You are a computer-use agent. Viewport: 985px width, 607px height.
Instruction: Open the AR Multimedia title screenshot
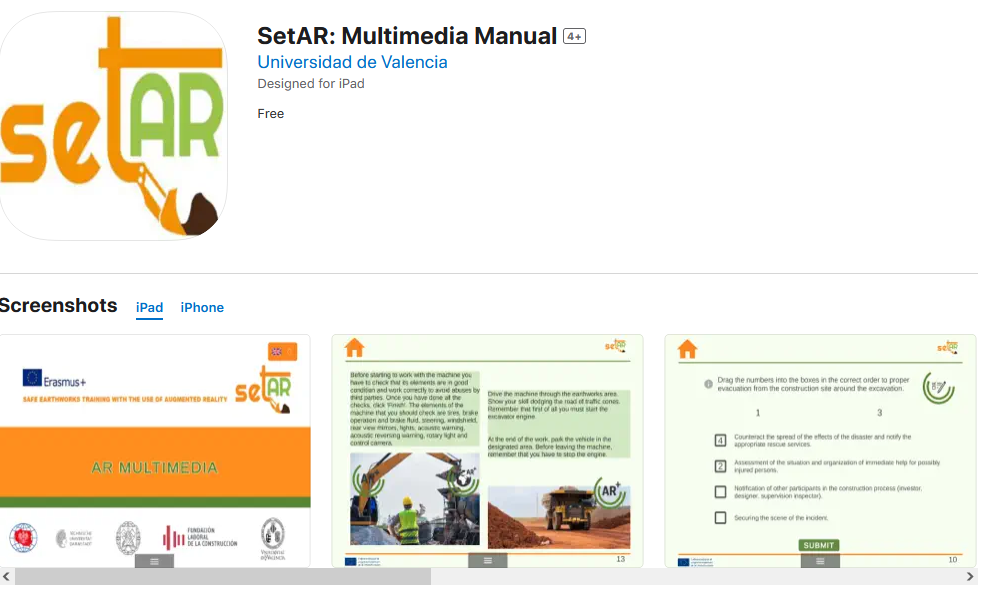[x=155, y=451]
